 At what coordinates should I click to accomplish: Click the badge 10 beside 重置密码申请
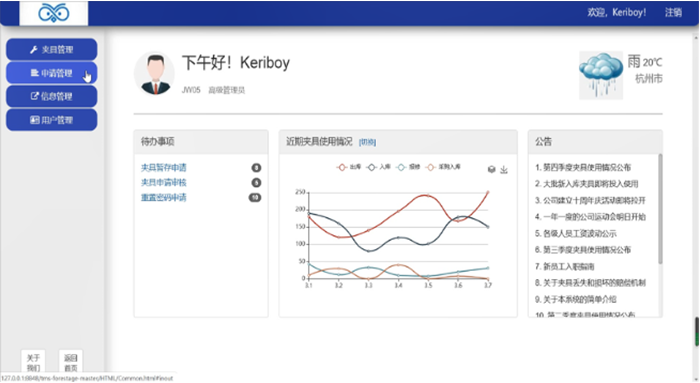[255, 198]
